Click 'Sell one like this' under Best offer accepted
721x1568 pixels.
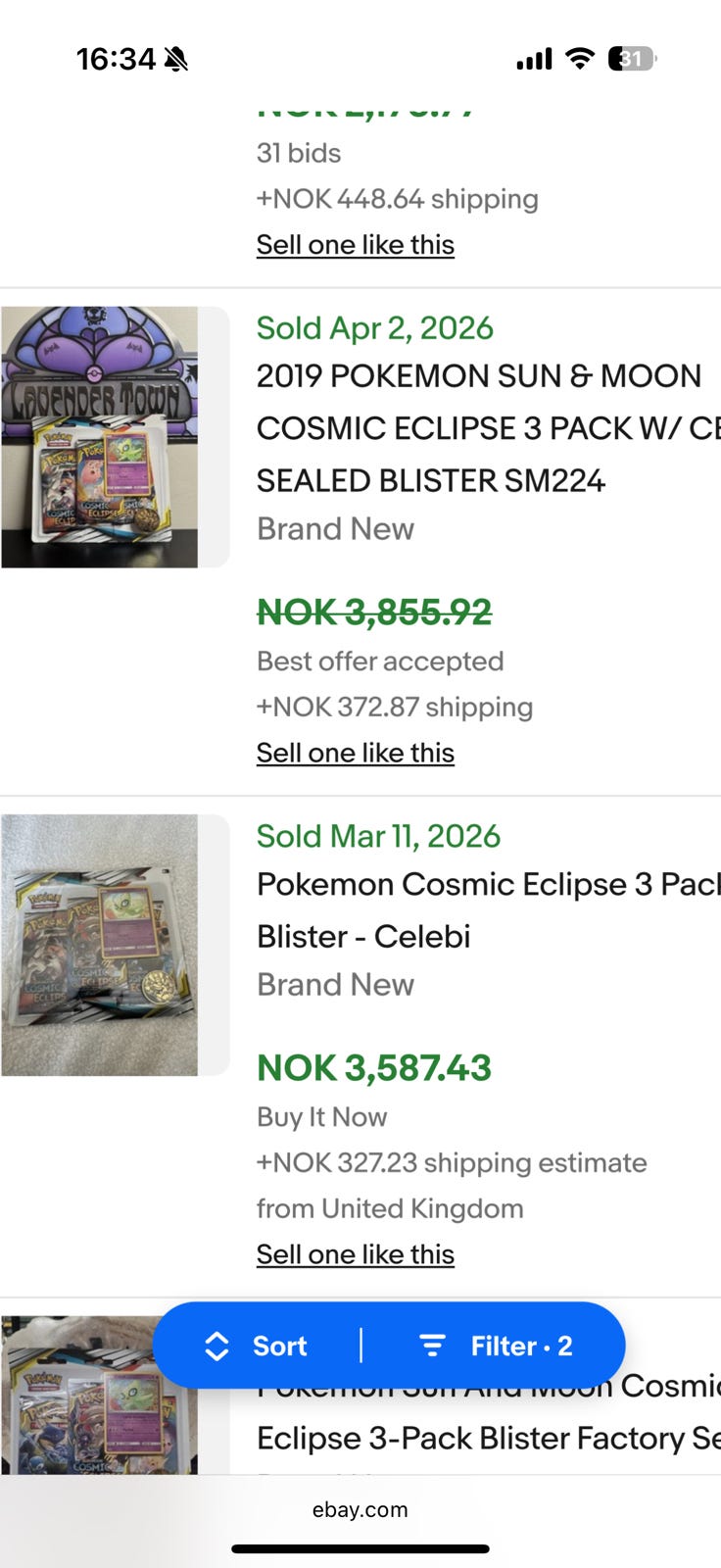[355, 753]
